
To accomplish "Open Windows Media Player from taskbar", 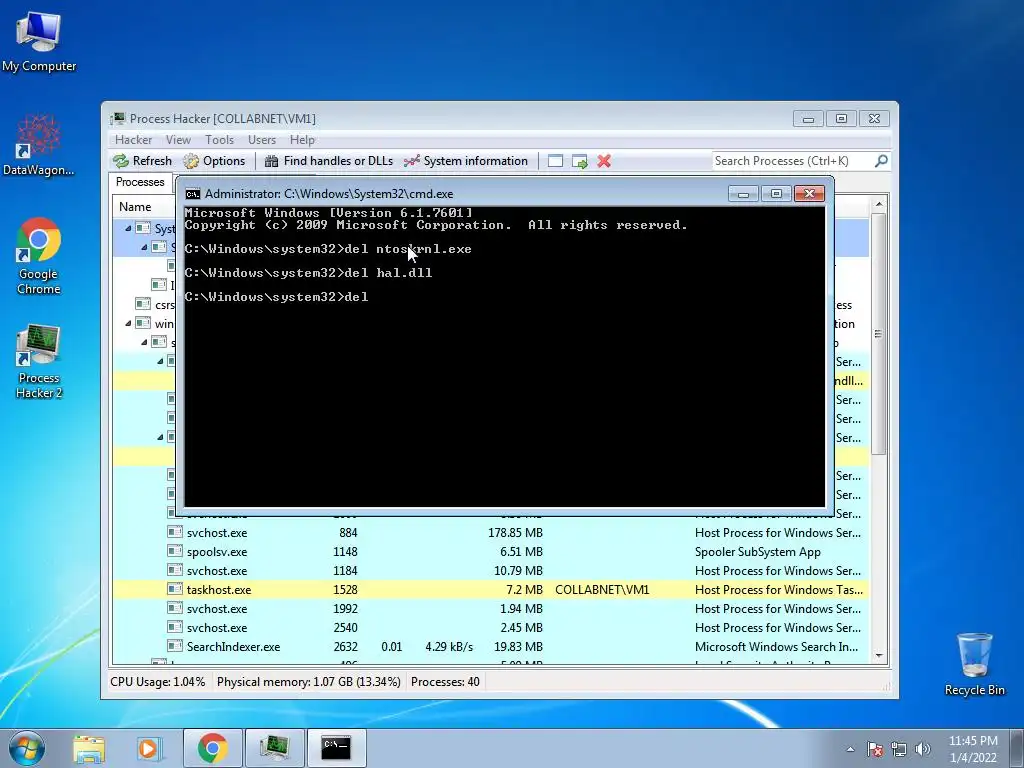I will coord(148,748).
